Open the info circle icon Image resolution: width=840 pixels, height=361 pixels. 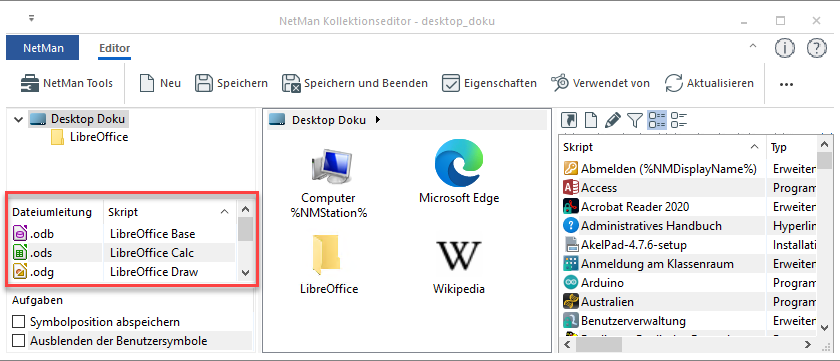click(x=785, y=49)
